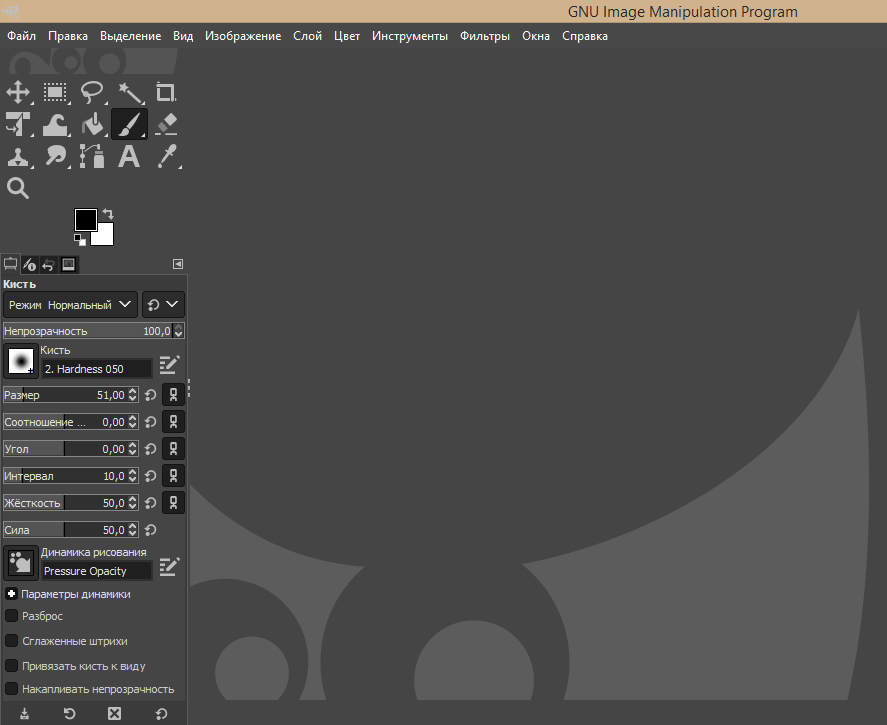Link Размер to brush native size
The width and height of the screenshot is (887, 725).
click(x=174, y=395)
